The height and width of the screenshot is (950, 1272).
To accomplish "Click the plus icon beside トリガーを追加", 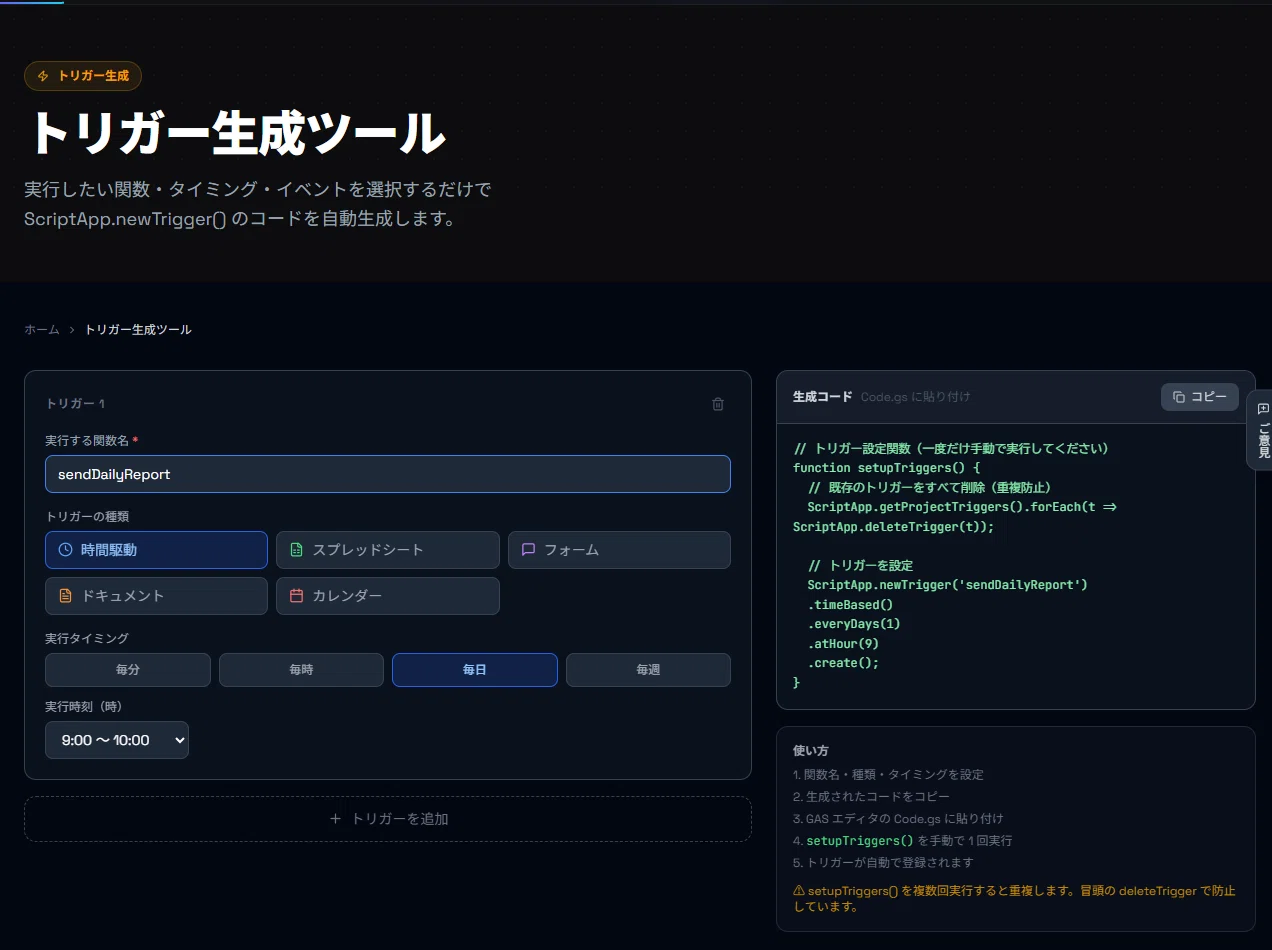I will (335, 819).
